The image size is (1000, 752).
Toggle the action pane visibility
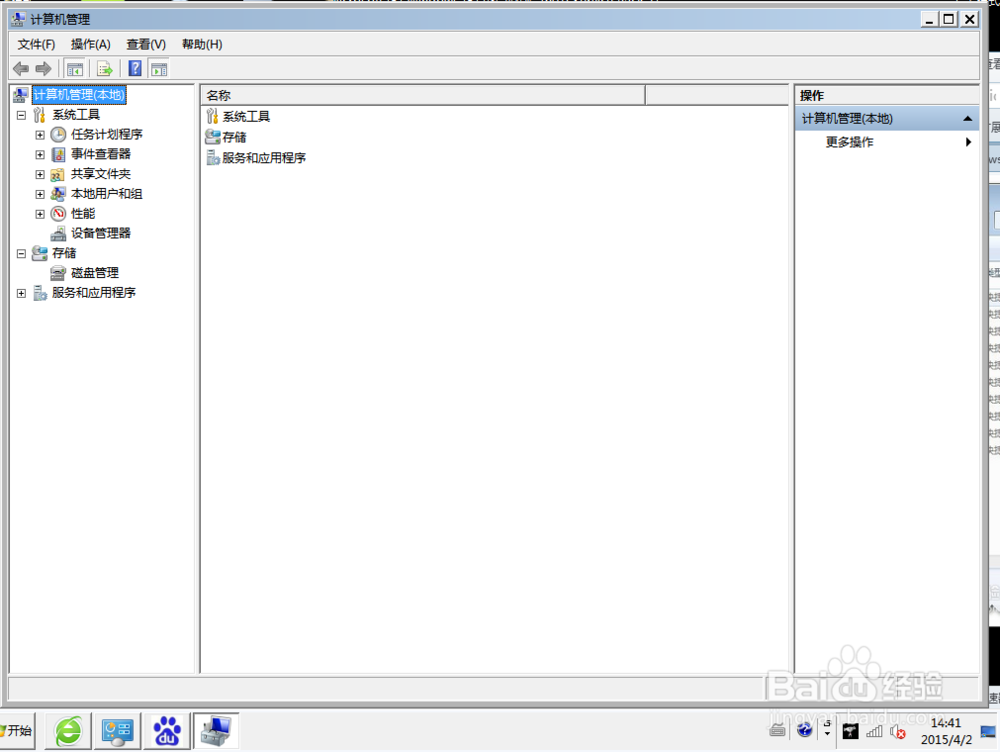[160, 68]
